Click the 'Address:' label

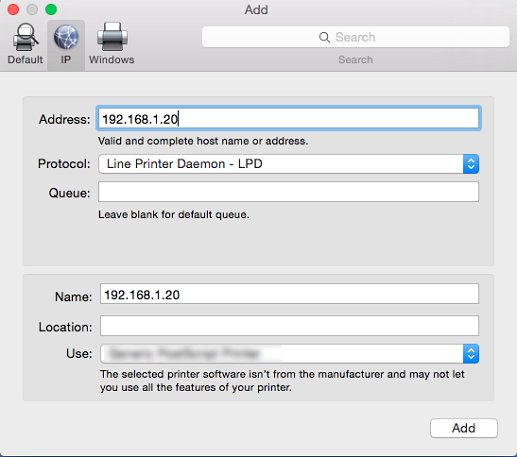click(x=64, y=119)
